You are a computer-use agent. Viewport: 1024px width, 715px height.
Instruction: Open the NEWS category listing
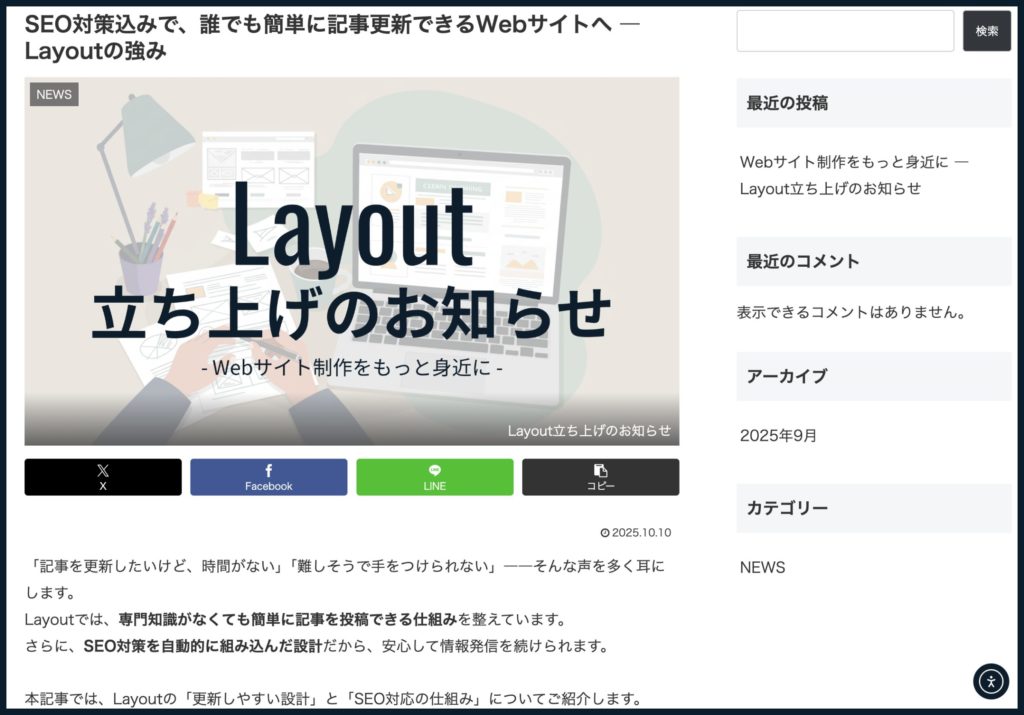[x=762, y=567]
